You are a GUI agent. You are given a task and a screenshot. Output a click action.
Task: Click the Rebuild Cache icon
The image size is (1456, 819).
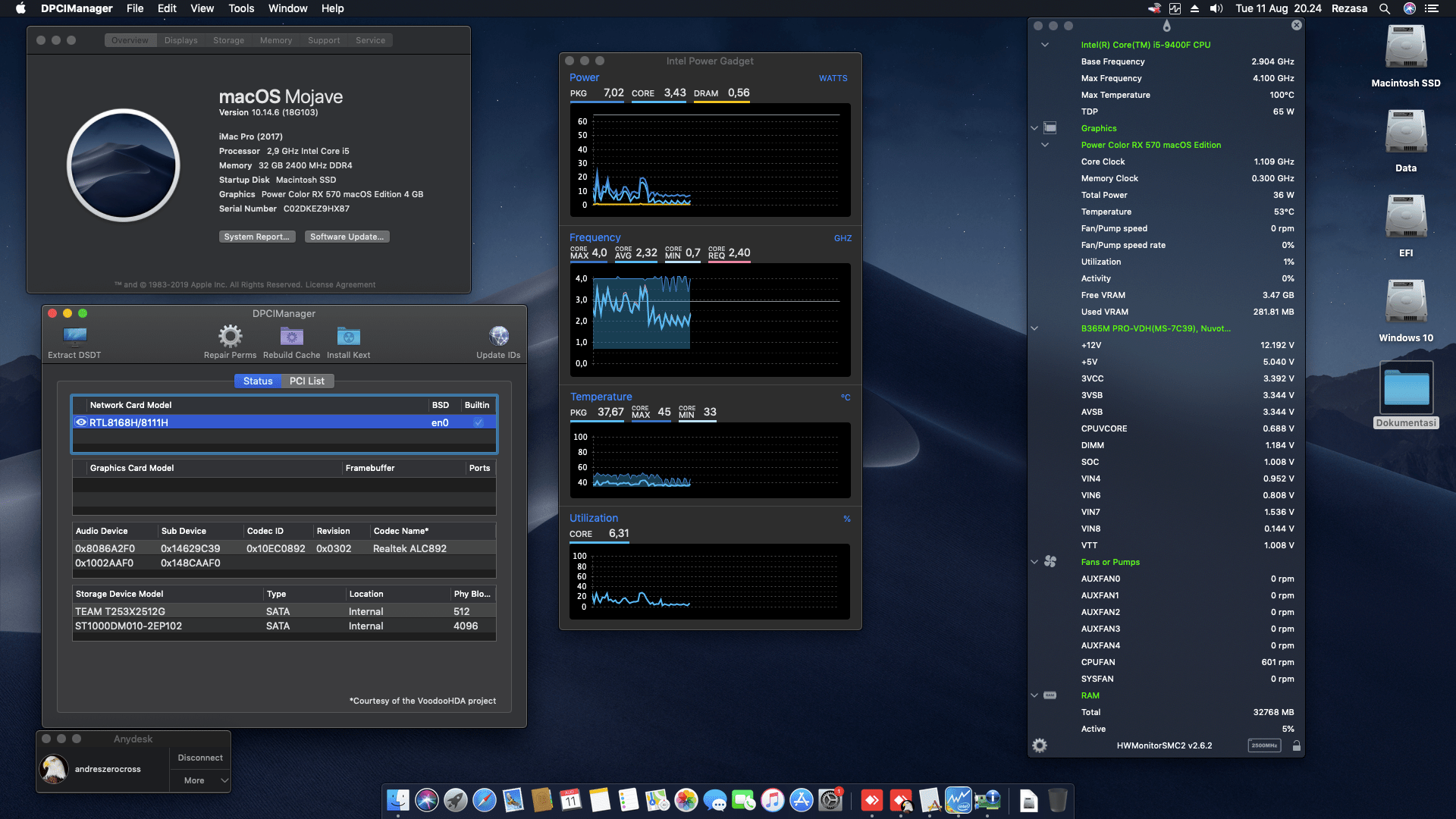click(x=290, y=337)
